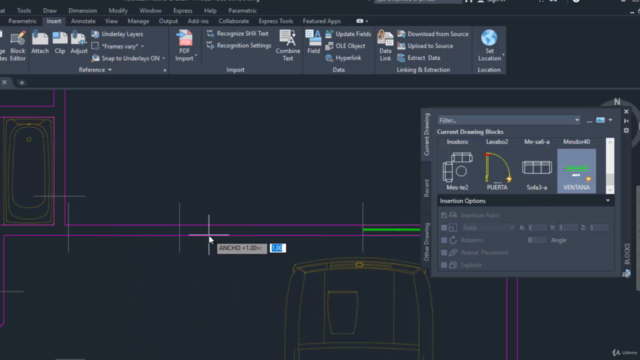Insert a Field
Image resolution: width=640 pixels, height=360 pixels.
click(313, 42)
